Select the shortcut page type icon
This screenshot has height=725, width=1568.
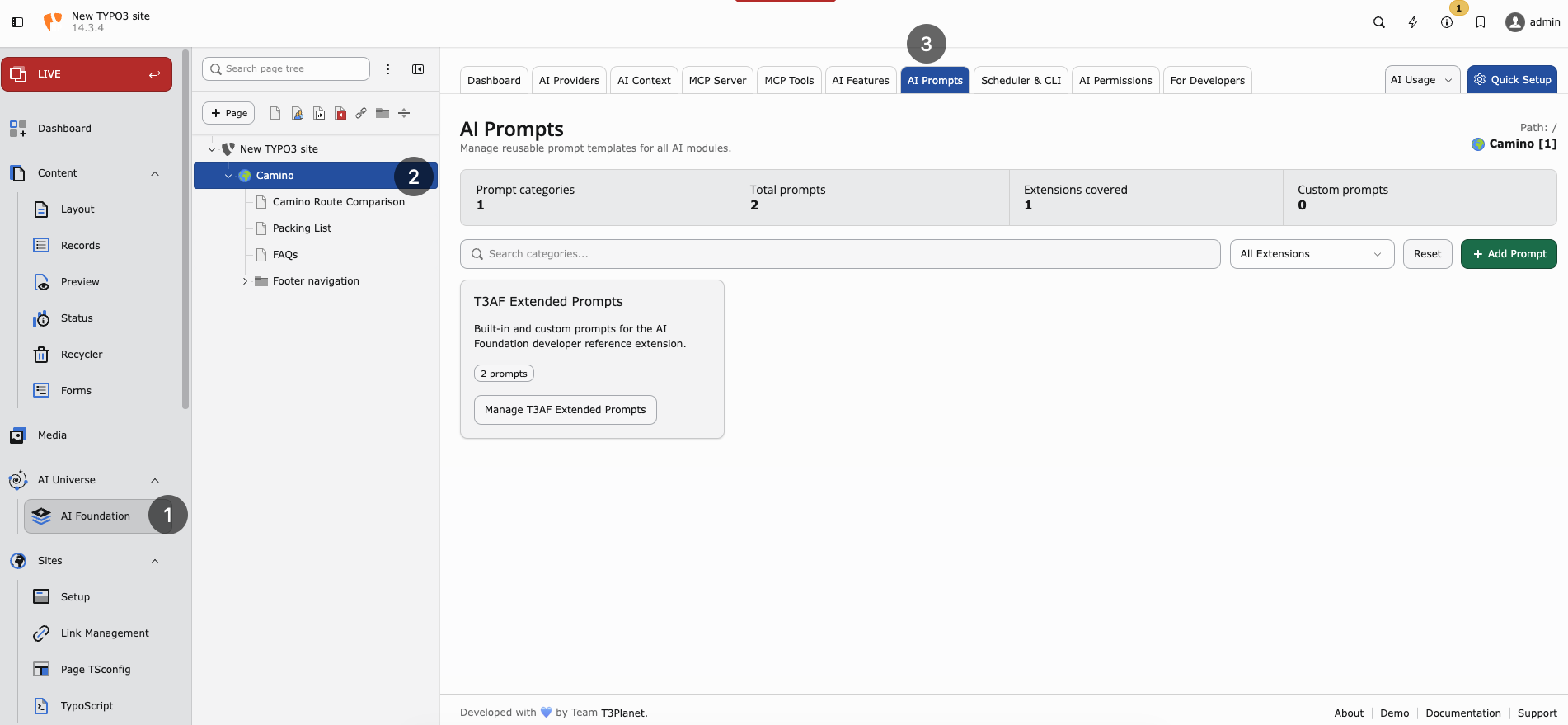click(319, 113)
